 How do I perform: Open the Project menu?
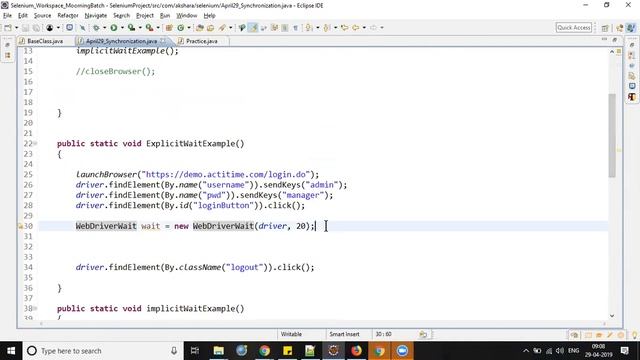coord(144,16)
